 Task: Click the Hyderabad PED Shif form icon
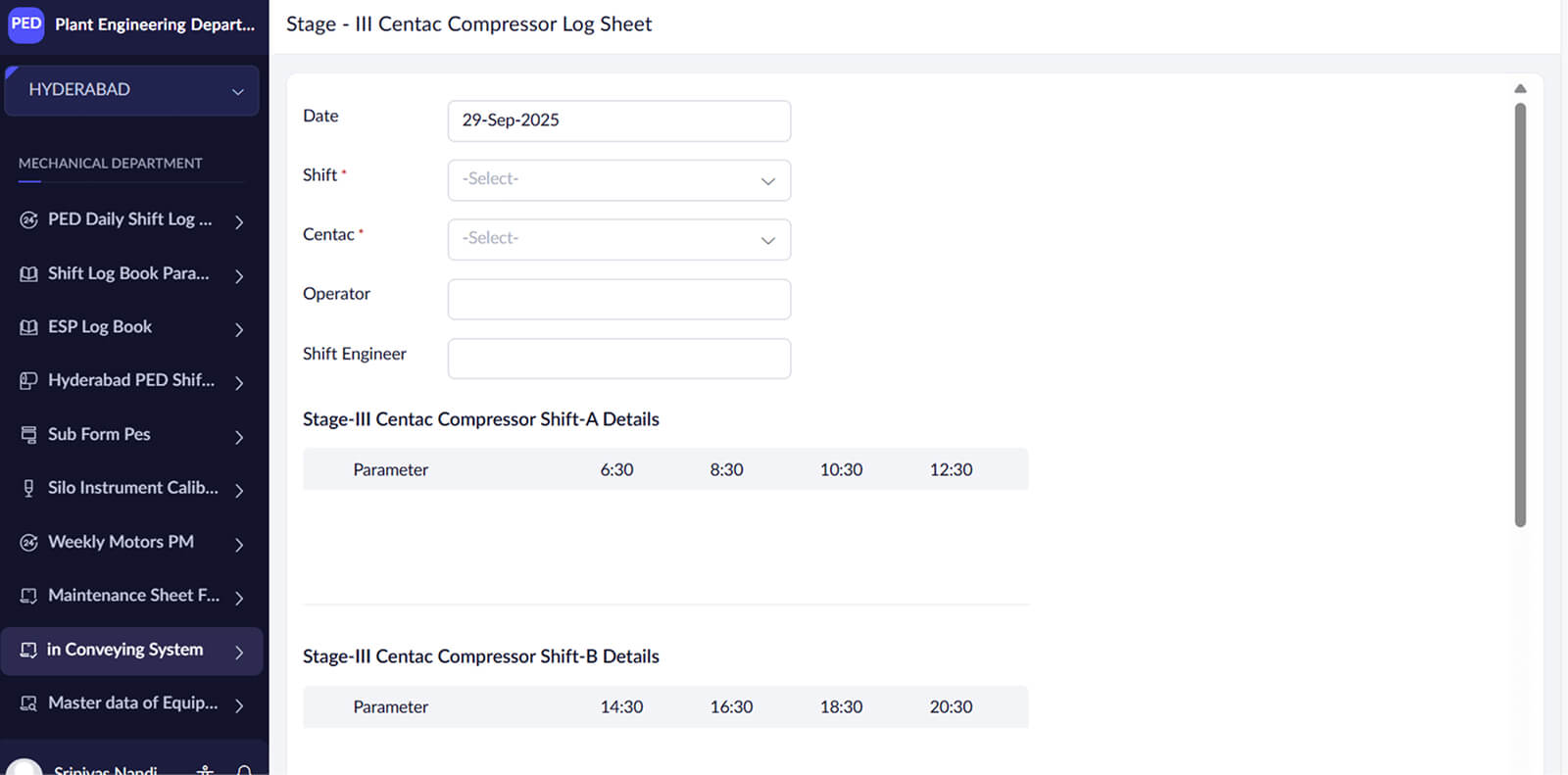[x=28, y=380]
